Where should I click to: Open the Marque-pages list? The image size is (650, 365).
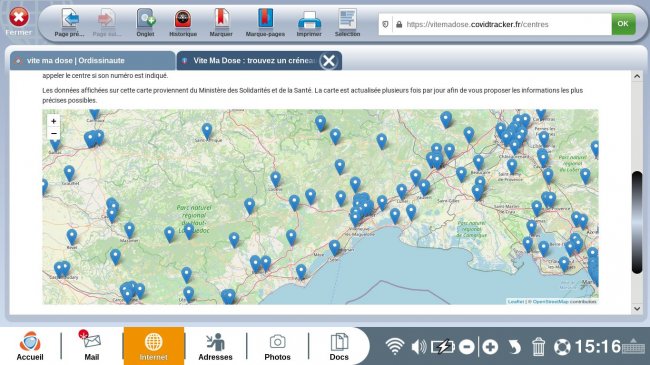(265, 23)
